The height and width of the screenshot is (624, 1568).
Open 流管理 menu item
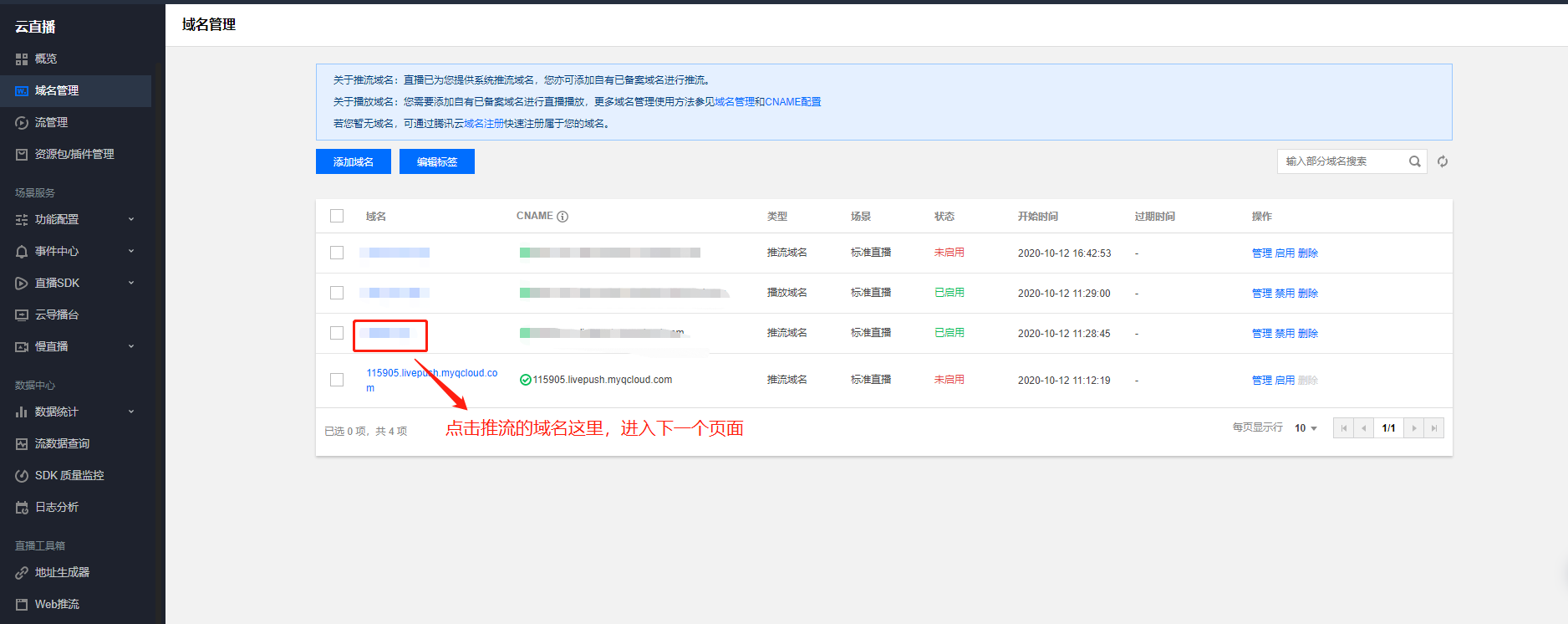click(x=51, y=122)
